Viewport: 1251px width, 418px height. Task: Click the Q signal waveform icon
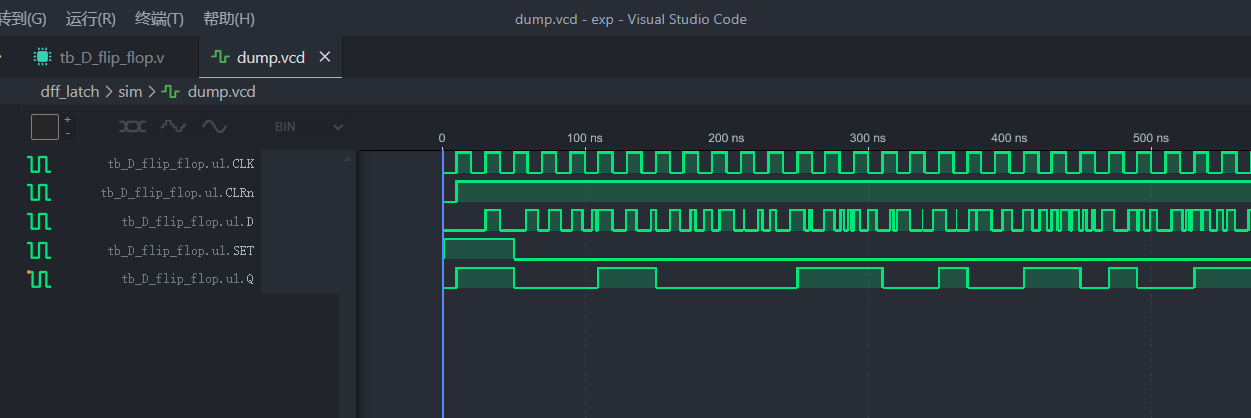point(39,279)
